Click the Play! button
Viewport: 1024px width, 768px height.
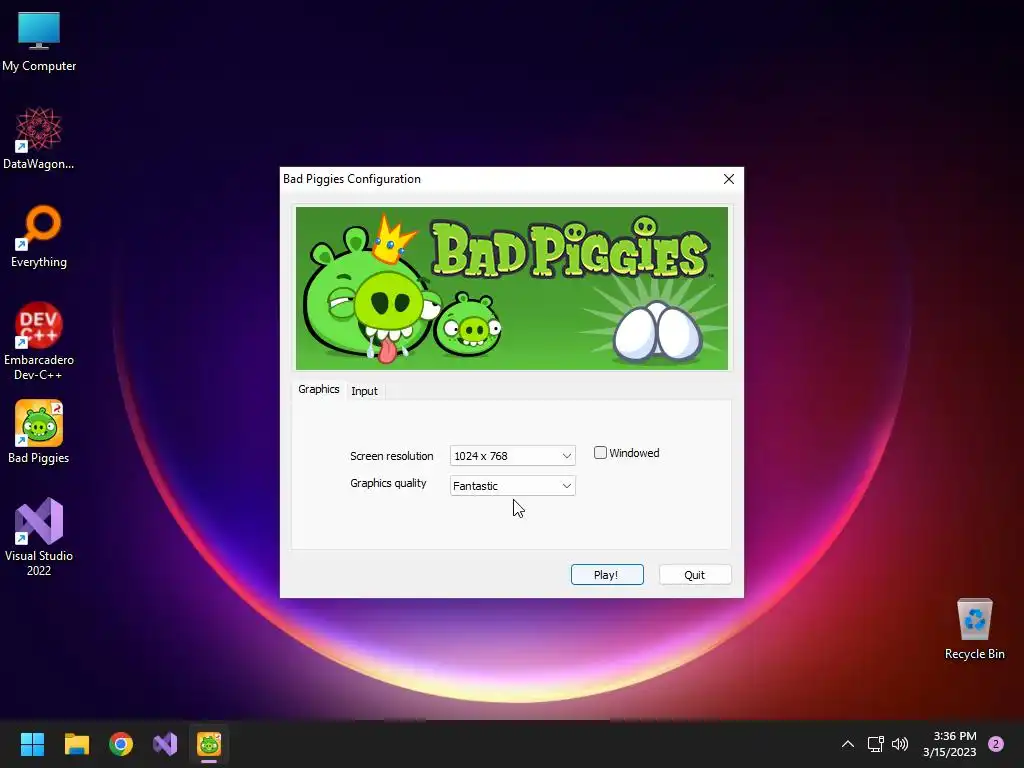607,575
